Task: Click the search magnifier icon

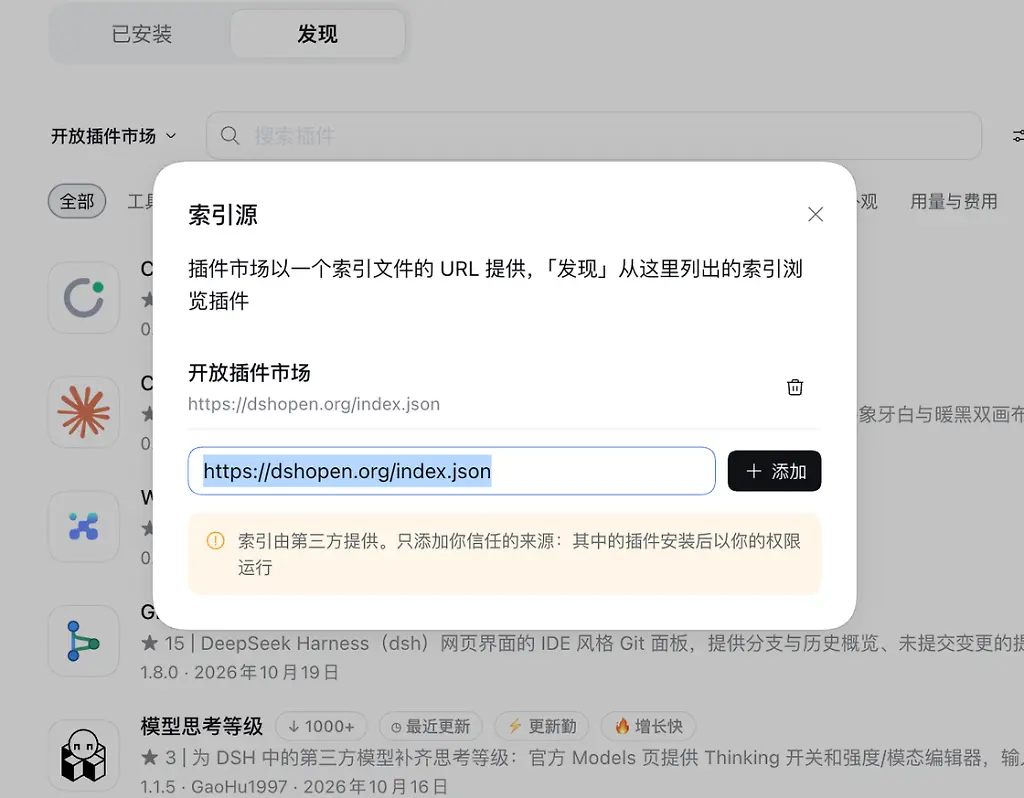Action: [229, 136]
